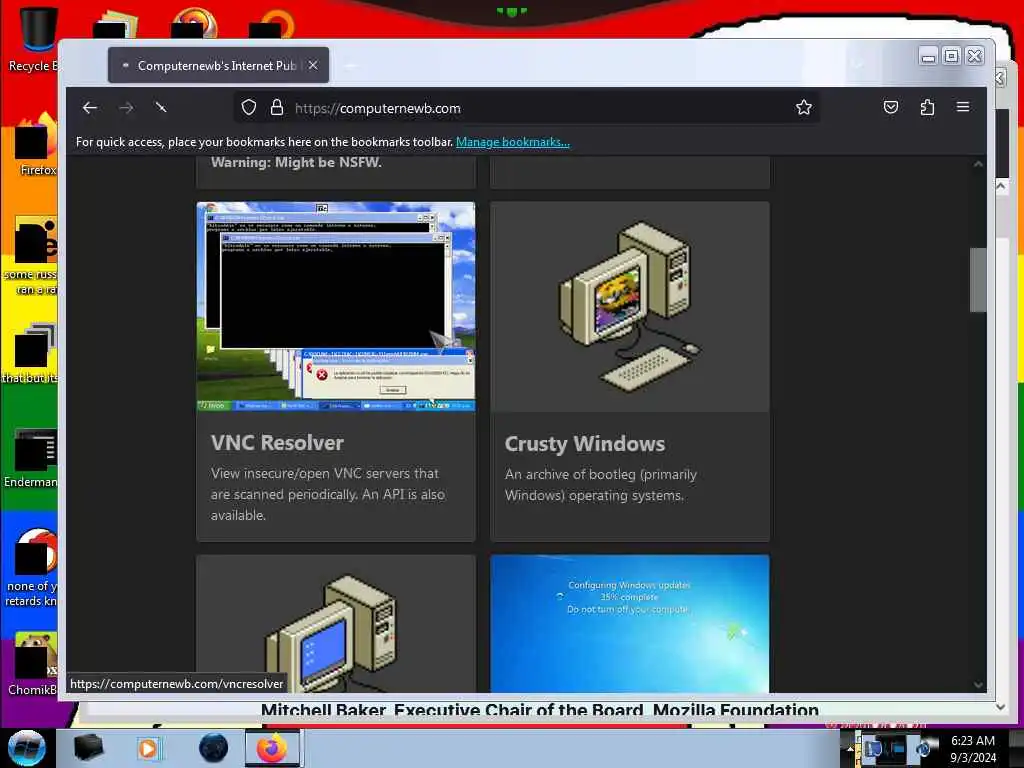Open the Windows Start orb

click(x=27, y=748)
